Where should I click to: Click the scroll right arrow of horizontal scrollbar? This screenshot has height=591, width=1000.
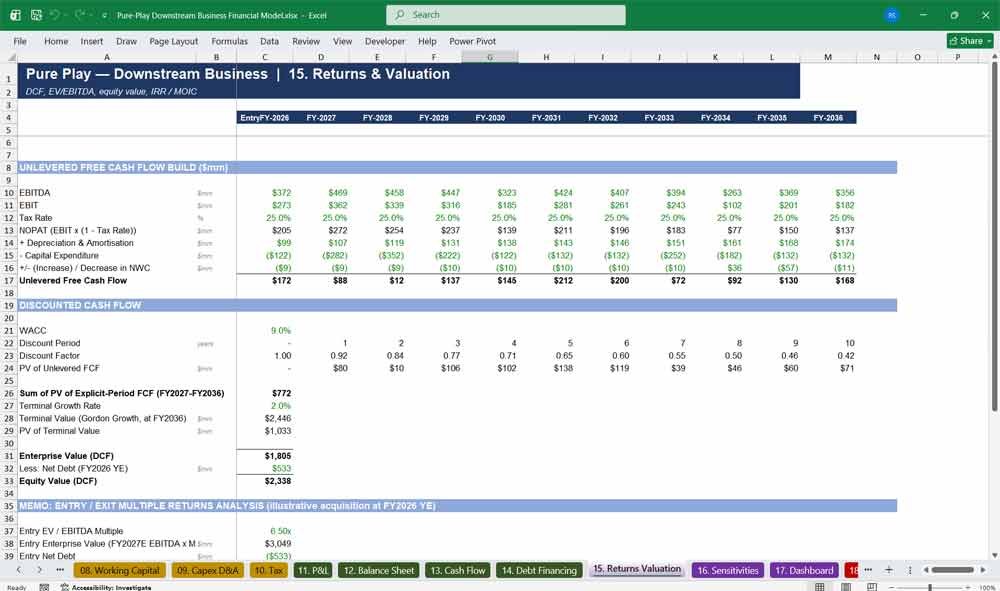point(983,570)
